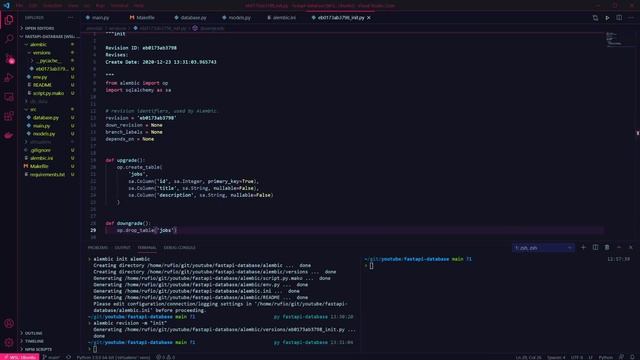Switch to PROBLEMS panel tab

(x=98, y=248)
